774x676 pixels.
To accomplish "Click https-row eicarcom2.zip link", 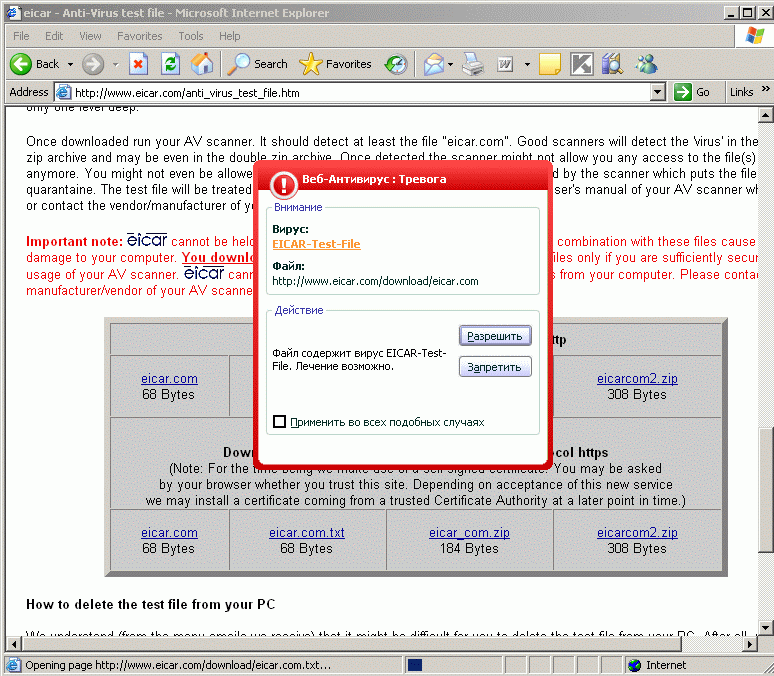I will click(637, 533).
